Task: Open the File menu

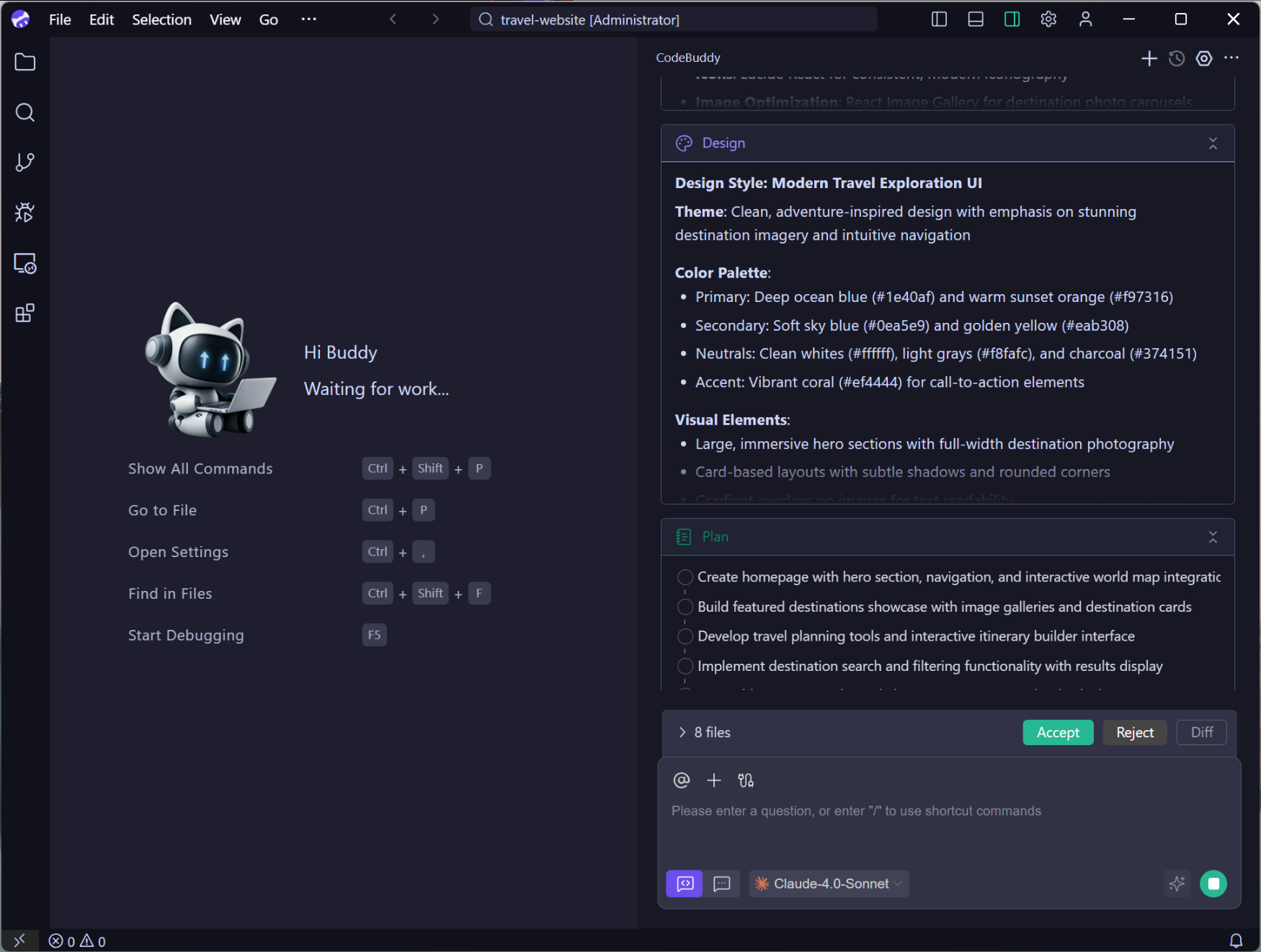Action: pyautogui.click(x=59, y=19)
